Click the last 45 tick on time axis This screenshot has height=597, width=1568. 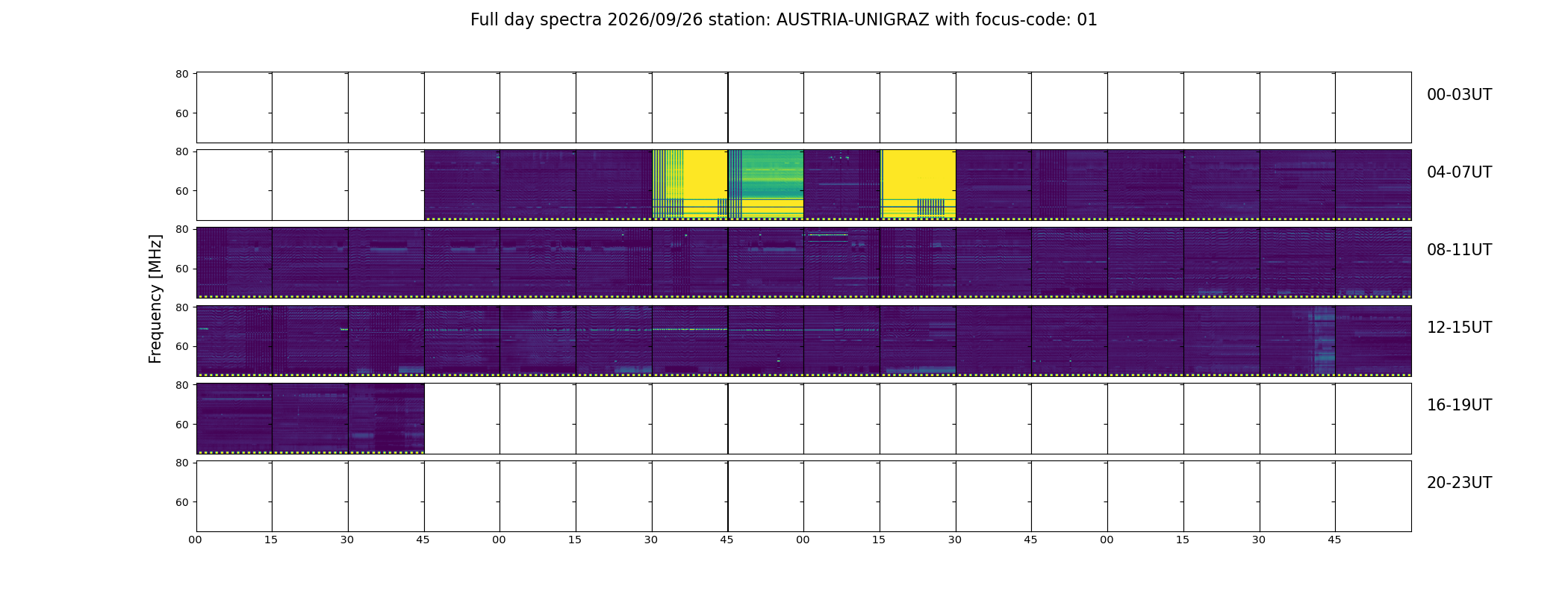click(1334, 540)
